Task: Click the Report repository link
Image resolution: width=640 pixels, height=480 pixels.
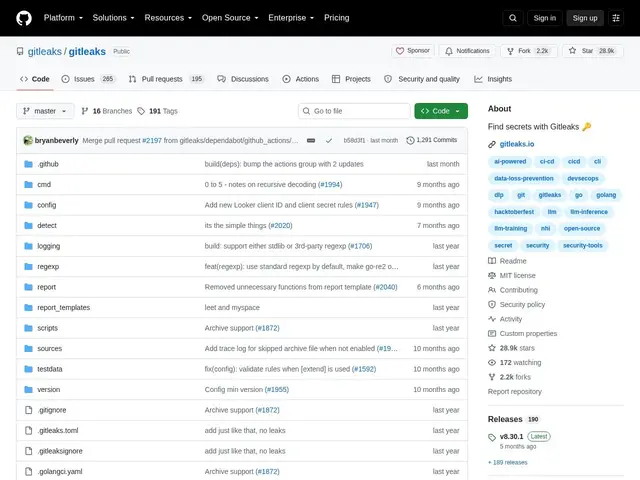Action: point(514,392)
